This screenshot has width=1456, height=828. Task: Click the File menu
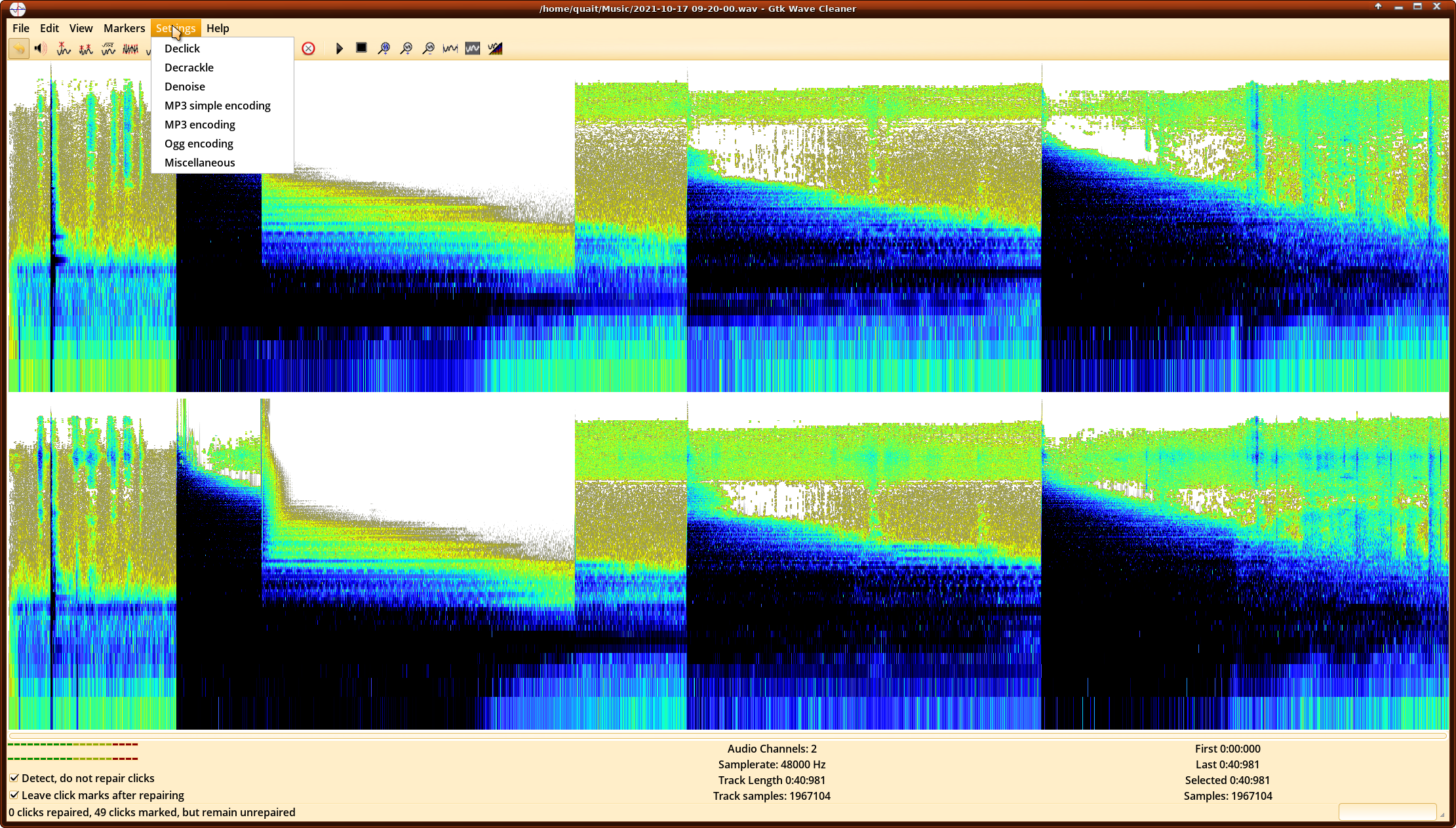click(21, 28)
